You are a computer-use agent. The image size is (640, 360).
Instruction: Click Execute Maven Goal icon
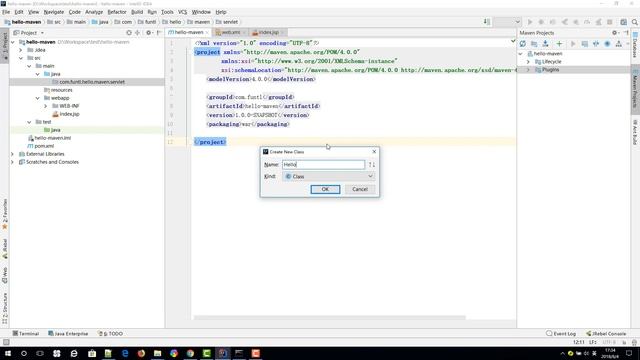tap(584, 44)
